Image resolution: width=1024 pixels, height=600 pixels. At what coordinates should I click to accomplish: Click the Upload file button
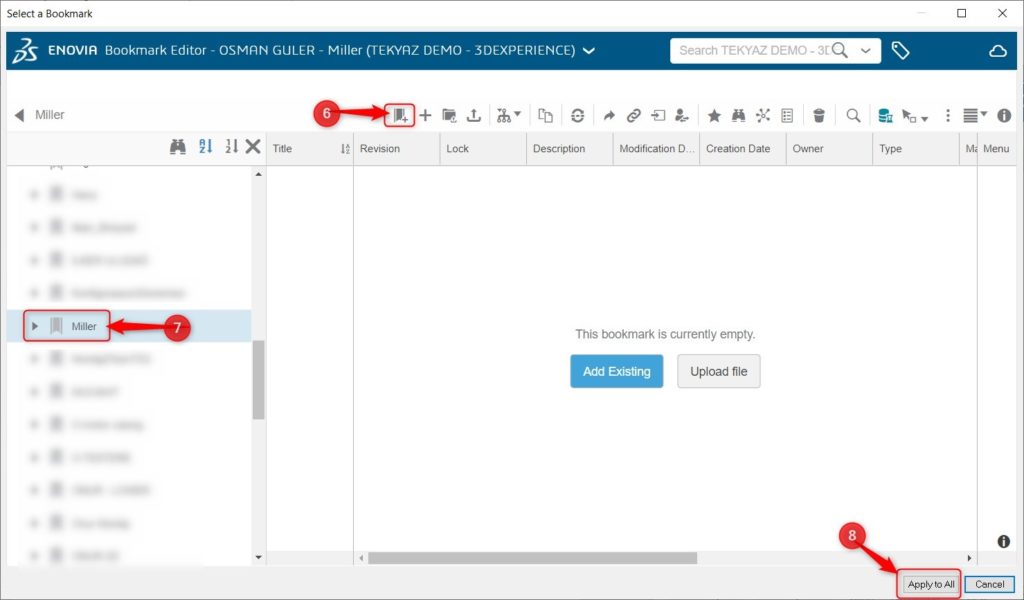click(x=718, y=371)
